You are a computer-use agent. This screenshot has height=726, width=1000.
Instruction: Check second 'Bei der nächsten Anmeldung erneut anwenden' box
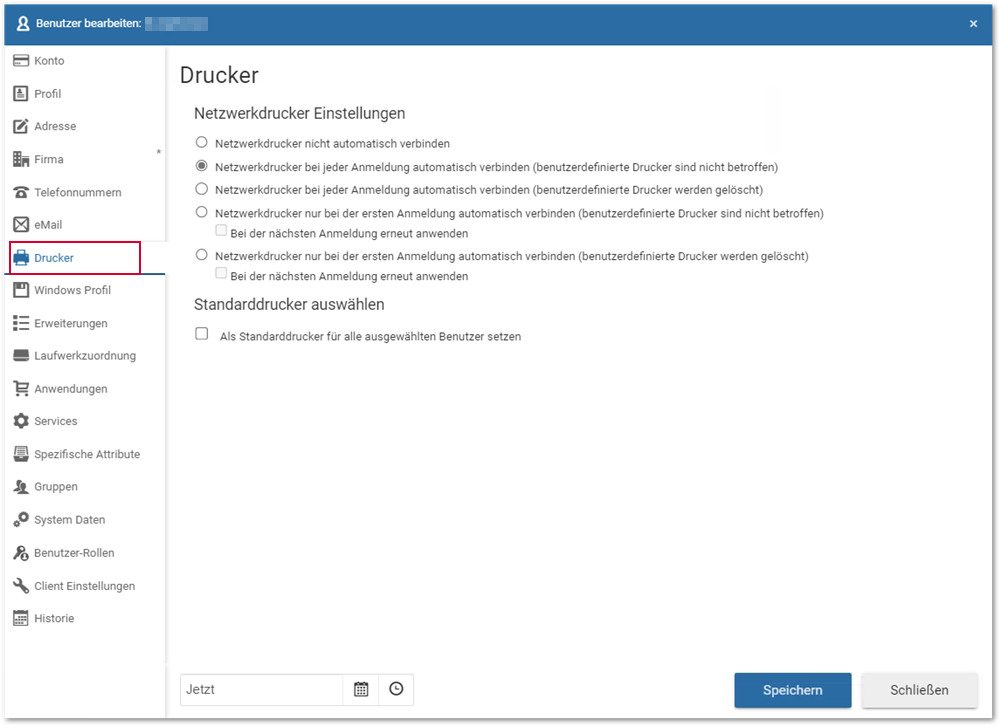[221, 273]
